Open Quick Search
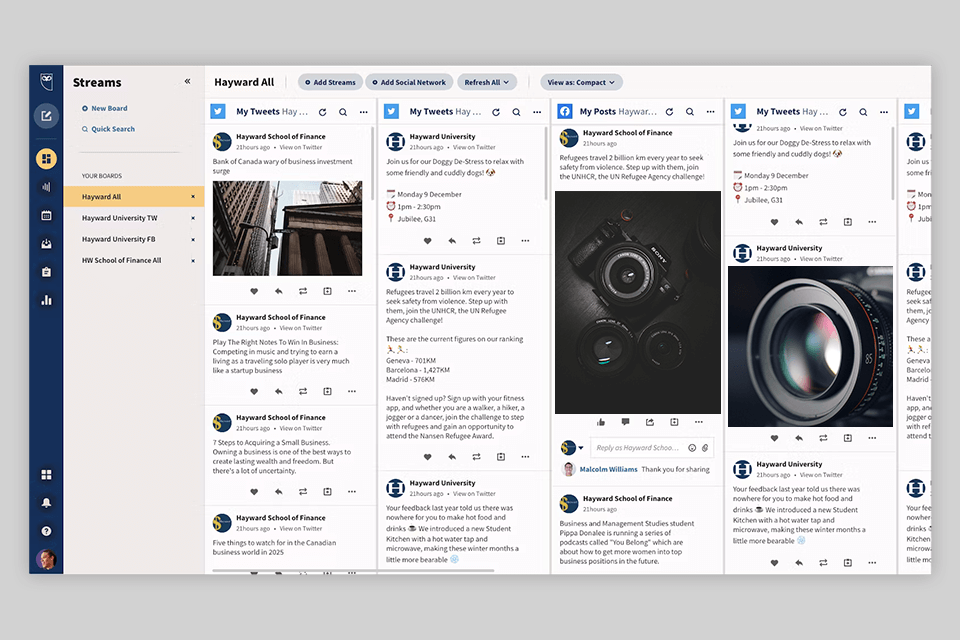Screen dimensions: 960x640 pos(108,129)
